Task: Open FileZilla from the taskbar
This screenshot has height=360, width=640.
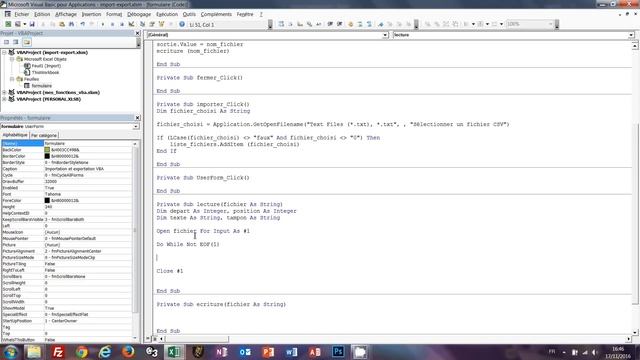Action: pyautogui.click(x=58, y=352)
